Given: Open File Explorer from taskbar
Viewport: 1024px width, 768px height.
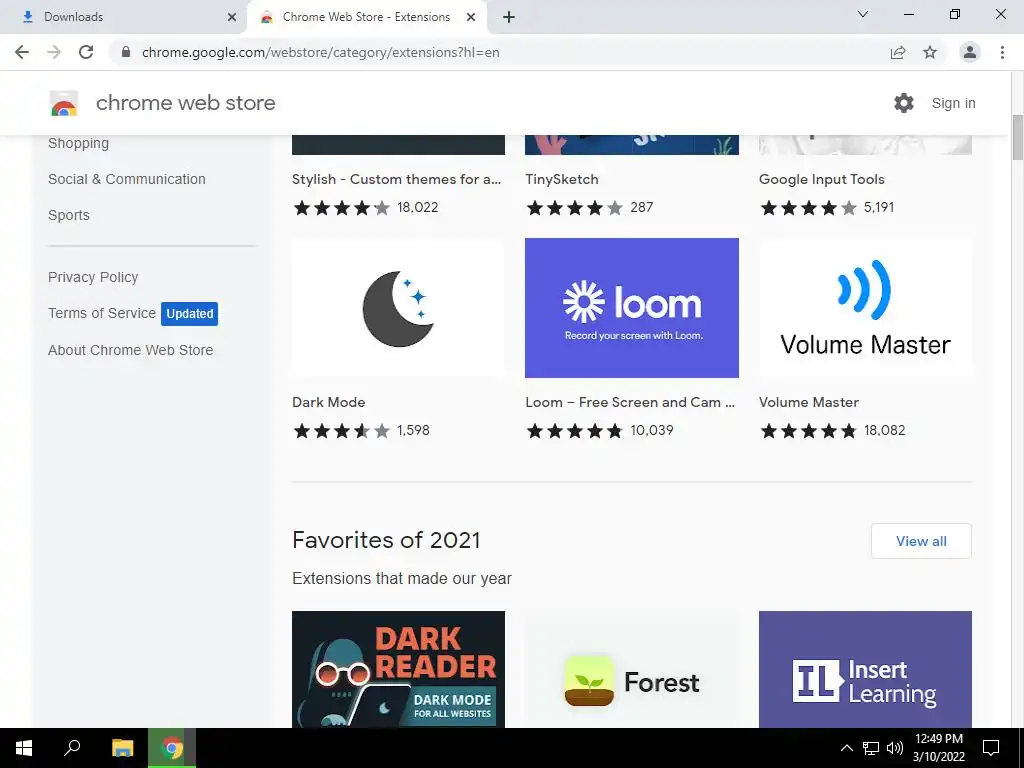Looking at the screenshot, I should click(122, 748).
